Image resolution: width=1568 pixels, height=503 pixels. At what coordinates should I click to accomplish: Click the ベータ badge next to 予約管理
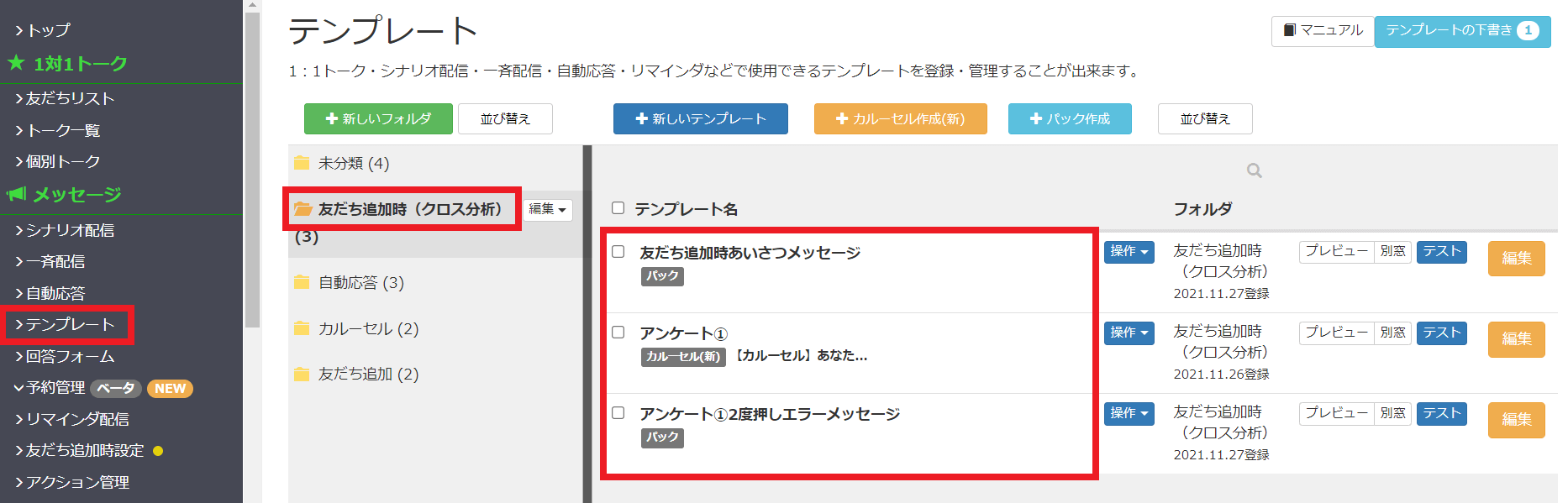point(116,388)
